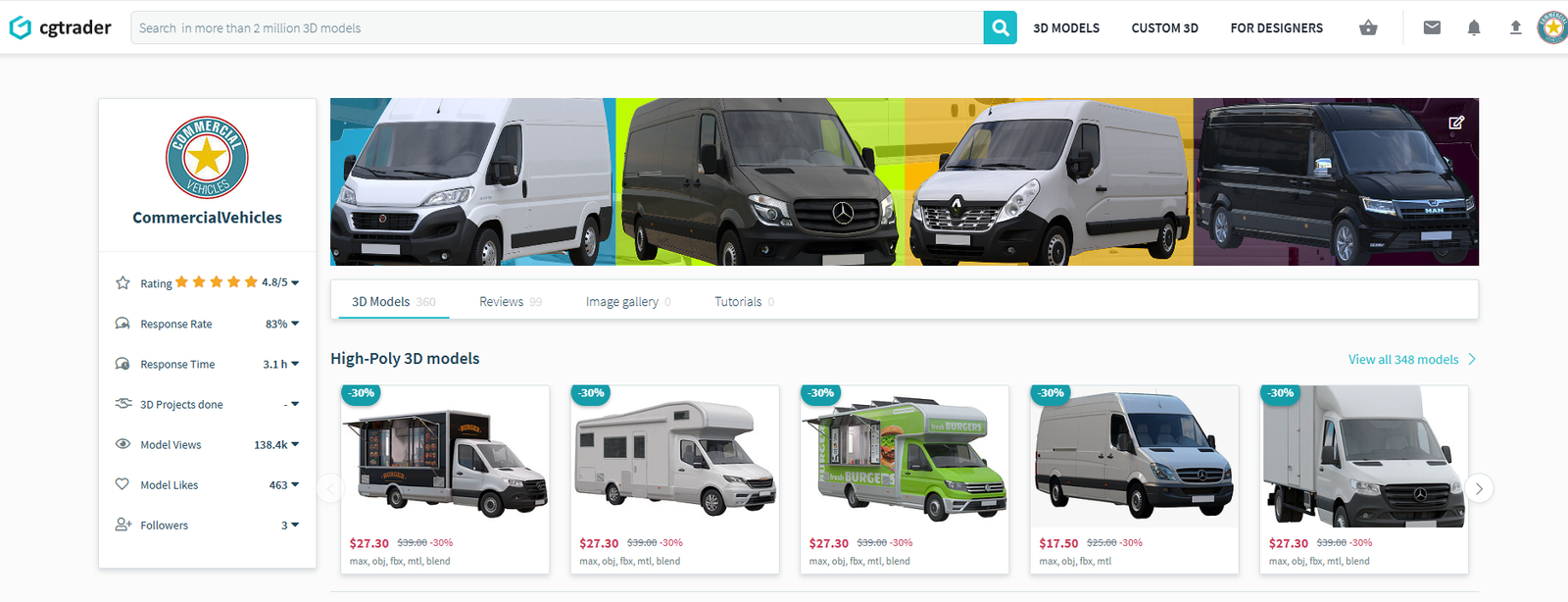Click the upload arrow icon
1568x602 pixels.
(x=1515, y=27)
